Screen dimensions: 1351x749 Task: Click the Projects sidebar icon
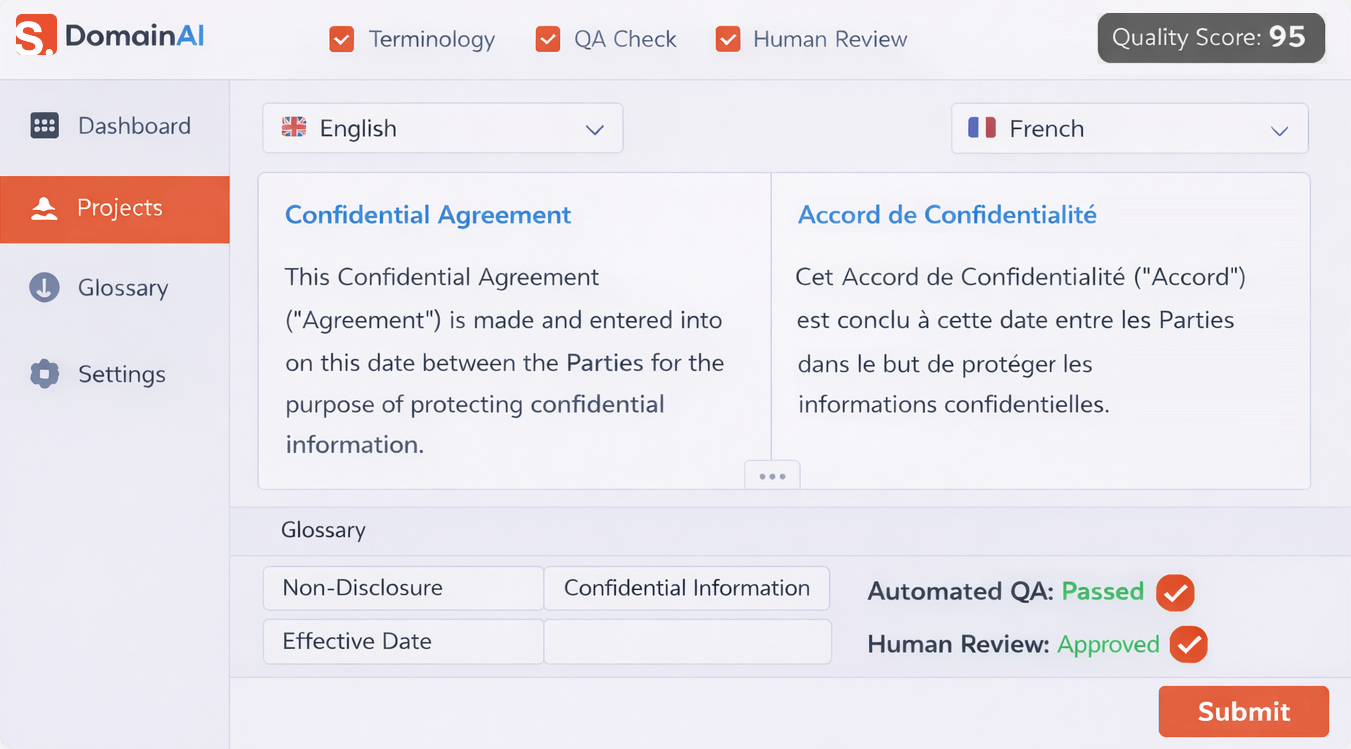tap(44, 208)
